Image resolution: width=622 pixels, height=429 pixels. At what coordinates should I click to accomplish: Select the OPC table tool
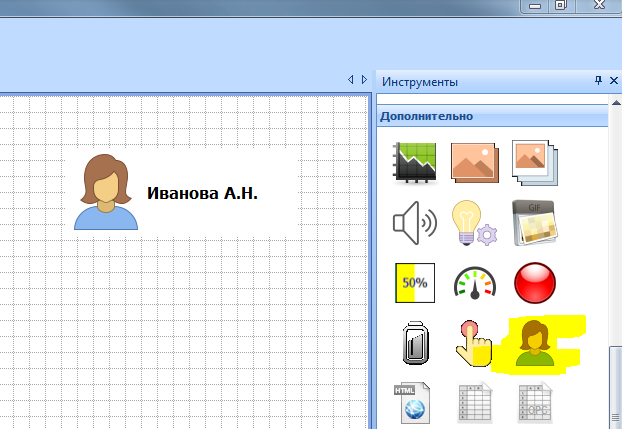[534, 404]
